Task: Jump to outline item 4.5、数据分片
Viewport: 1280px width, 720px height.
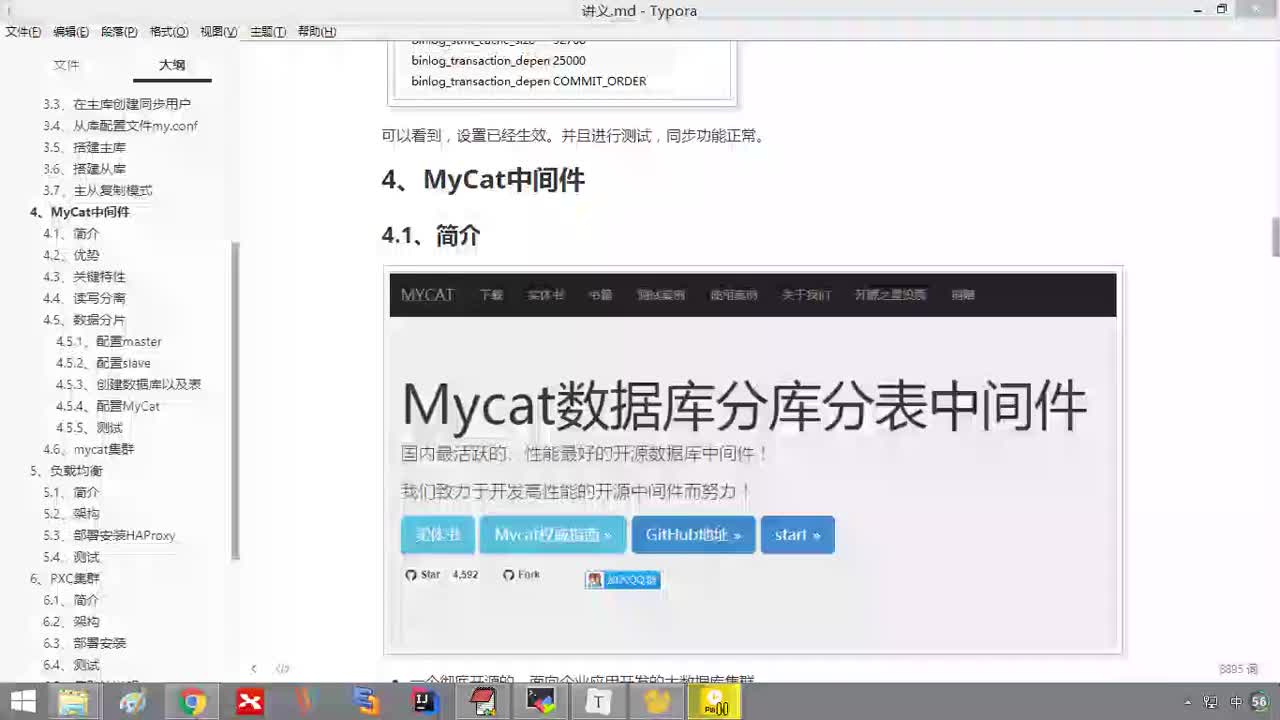Action: pos(84,320)
